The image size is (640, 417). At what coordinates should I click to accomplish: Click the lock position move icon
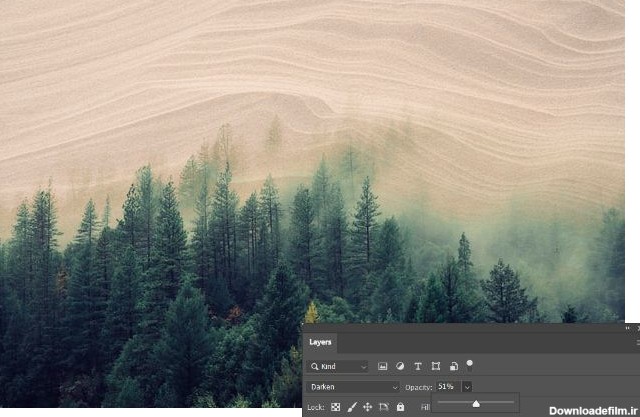point(368,407)
